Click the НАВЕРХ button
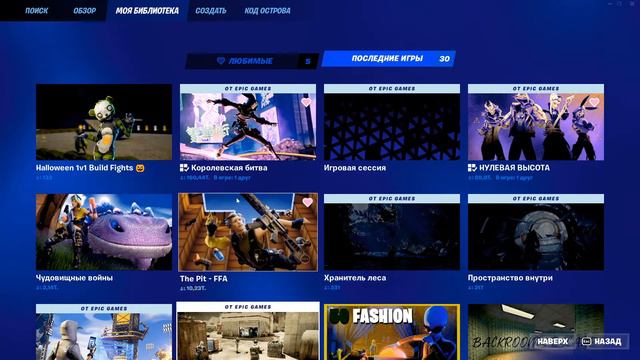This screenshot has height=360, width=640. tap(553, 341)
